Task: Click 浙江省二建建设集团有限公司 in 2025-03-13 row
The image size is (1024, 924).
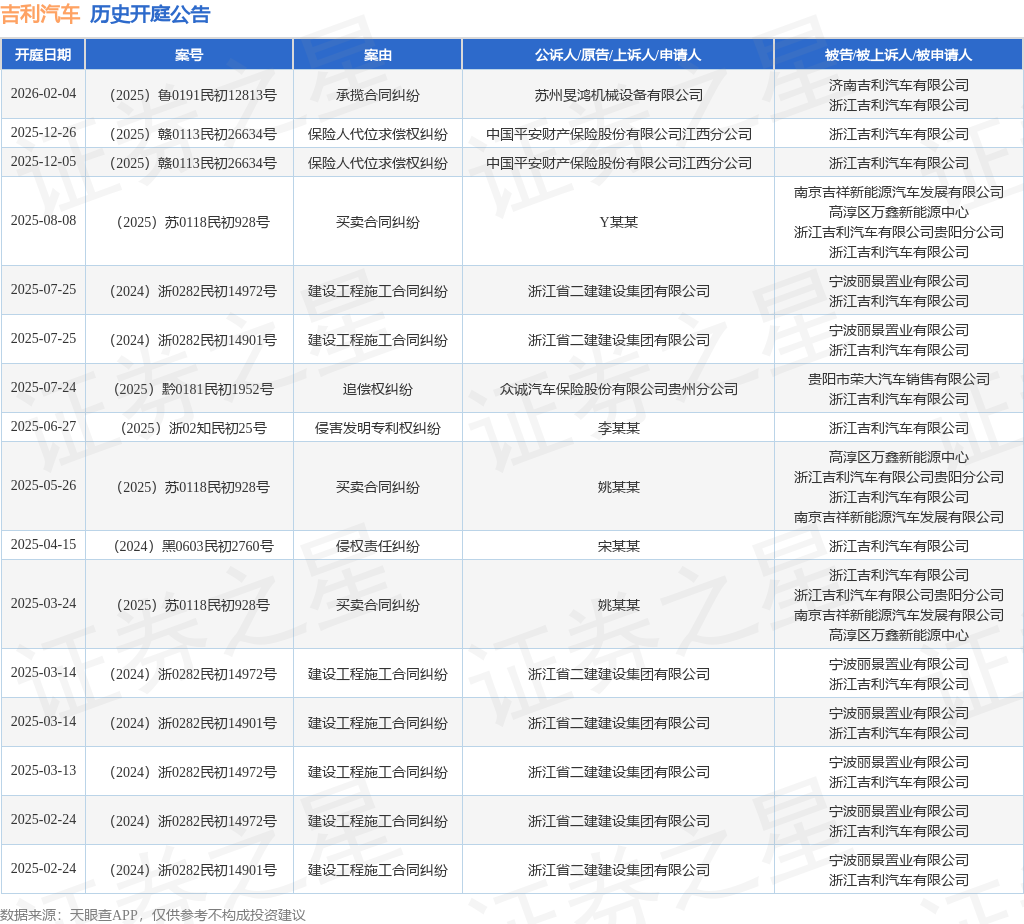Action: pyautogui.click(x=618, y=772)
